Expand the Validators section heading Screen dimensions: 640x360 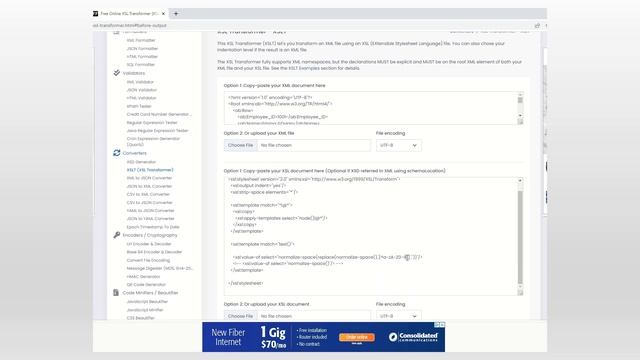click(134, 73)
